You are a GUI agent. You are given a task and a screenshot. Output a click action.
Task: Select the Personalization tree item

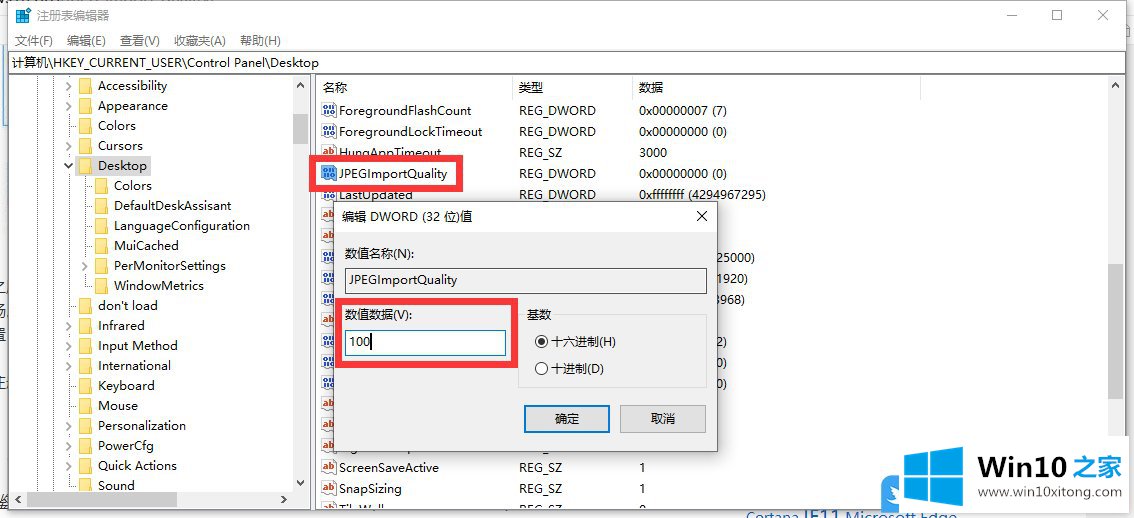[x=142, y=426]
